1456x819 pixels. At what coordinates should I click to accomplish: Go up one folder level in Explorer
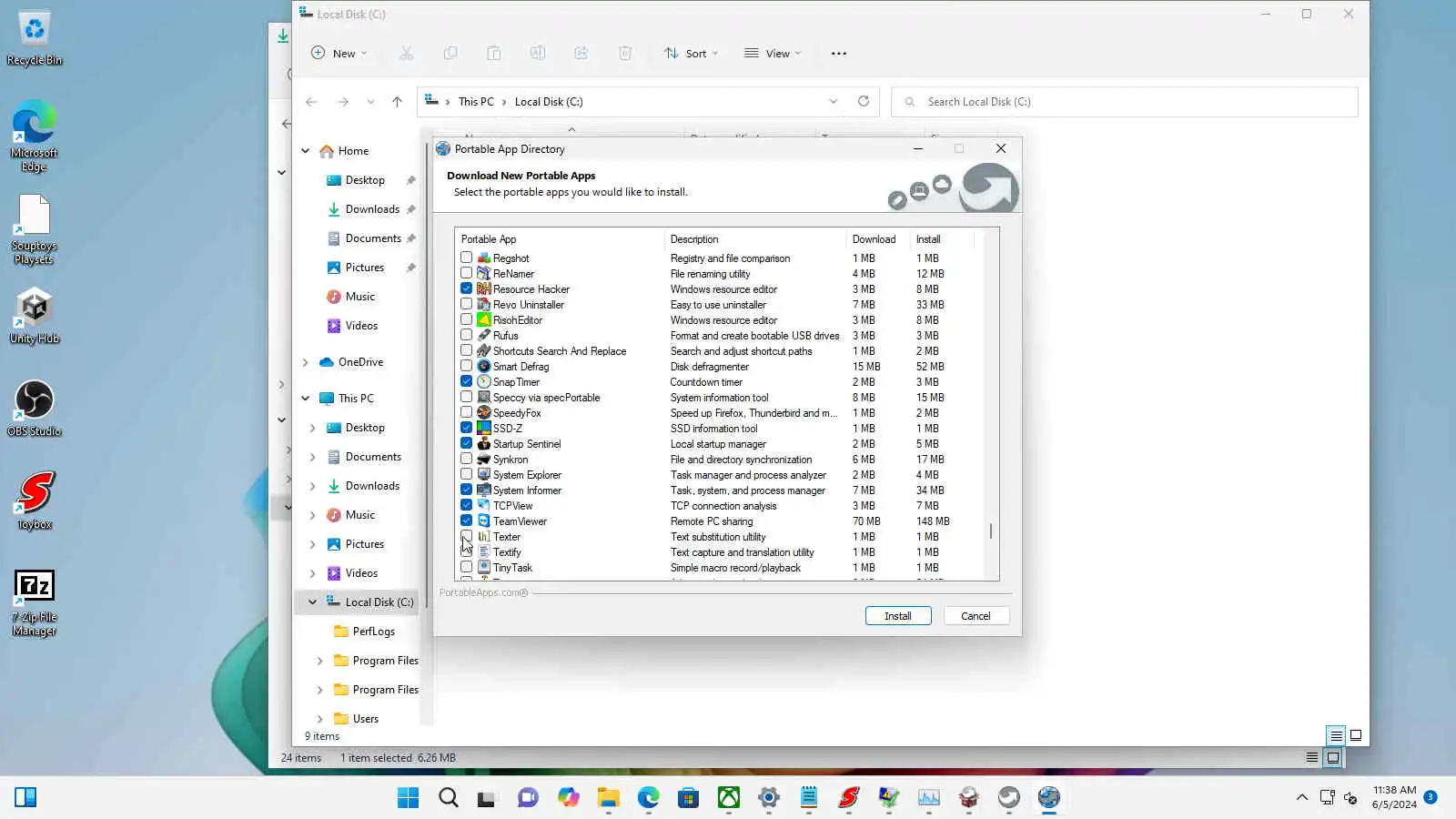pyautogui.click(x=397, y=102)
